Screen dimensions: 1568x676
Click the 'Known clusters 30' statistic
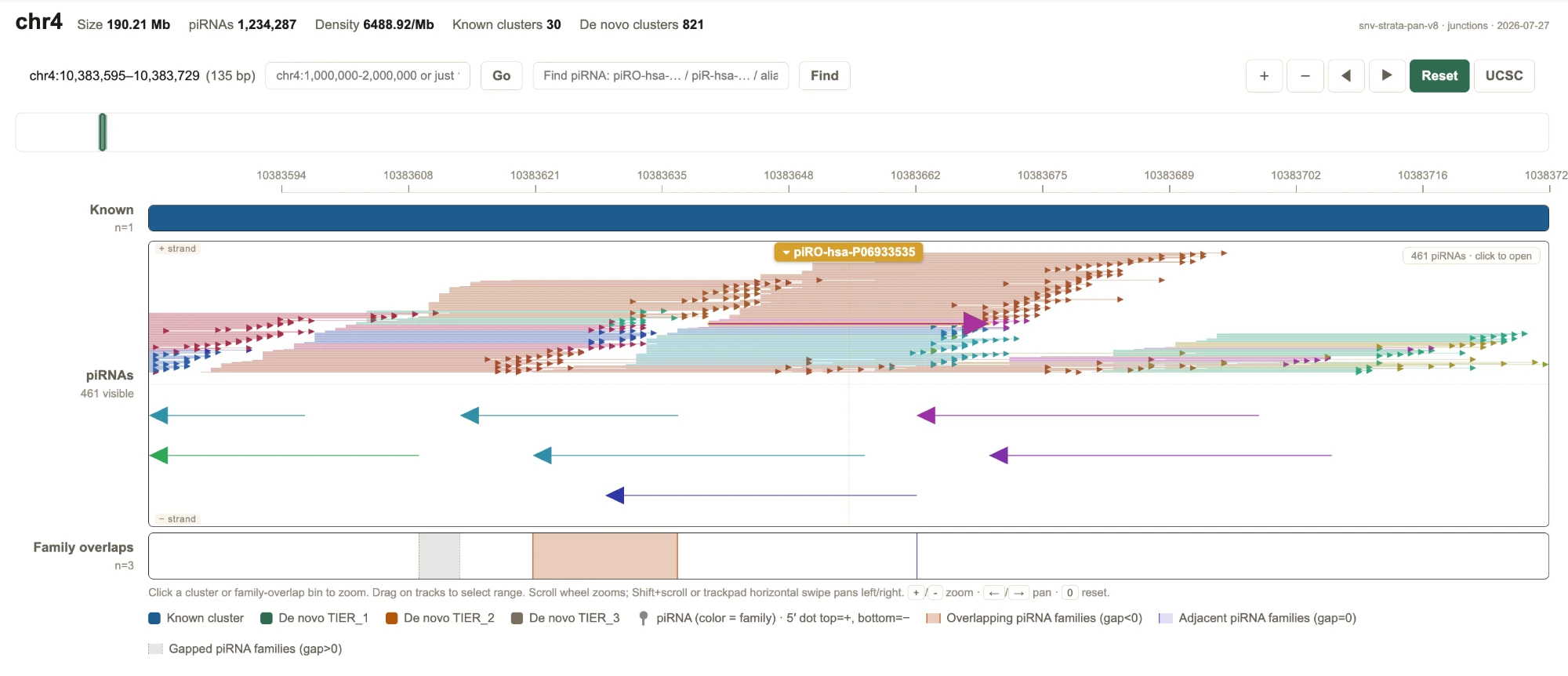click(506, 24)
